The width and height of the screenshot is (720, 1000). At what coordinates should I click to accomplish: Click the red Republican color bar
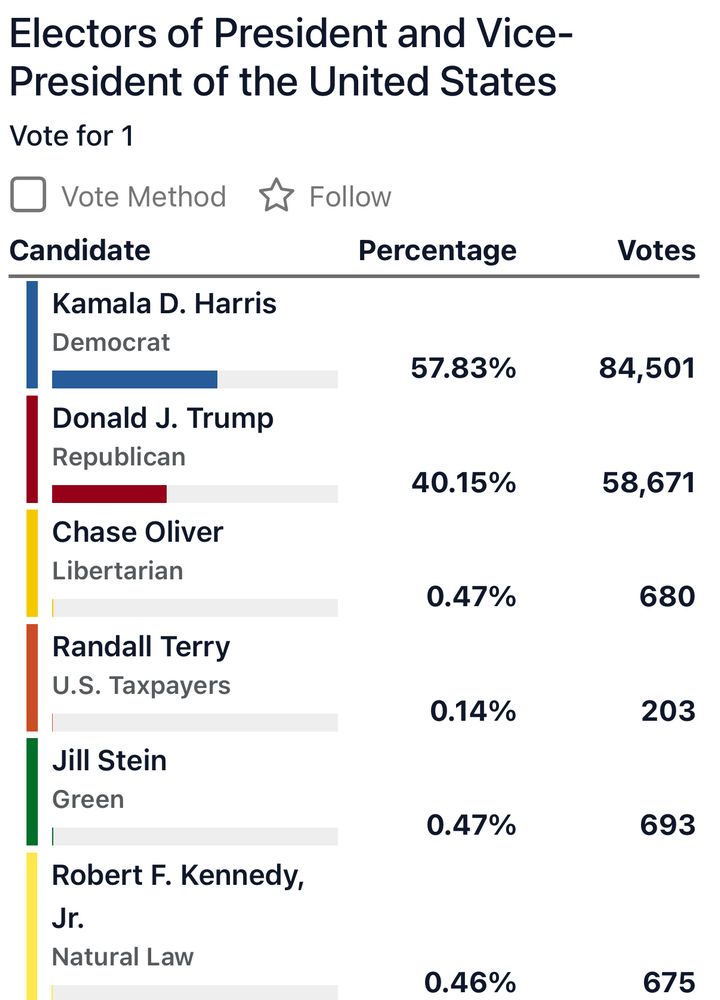pyautogui.click(x=32, y=449)
